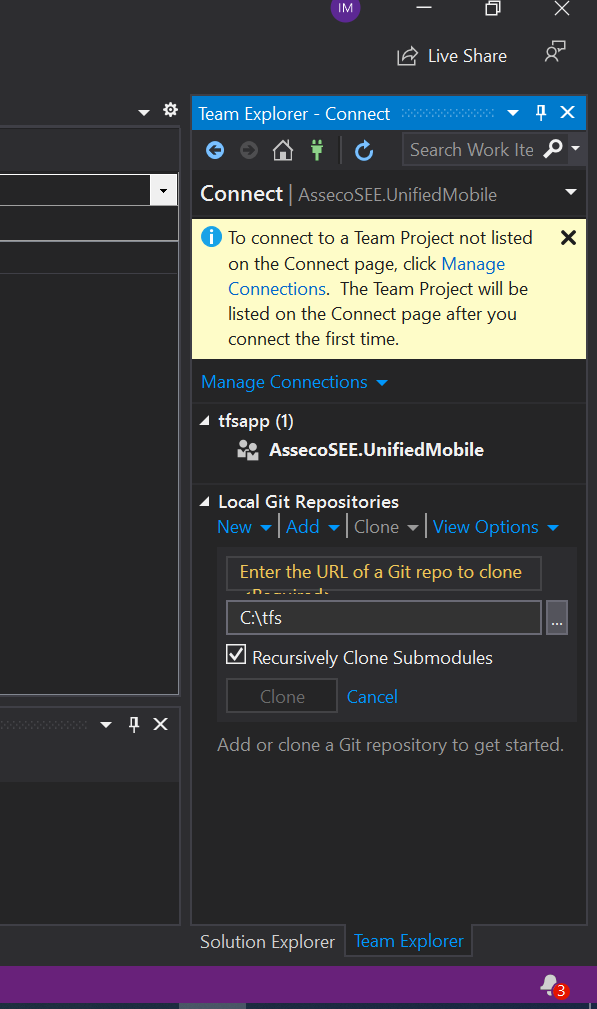Click the forward navigation arrow in Team Explorer
597x1009 pixels.
pos(249,151)
